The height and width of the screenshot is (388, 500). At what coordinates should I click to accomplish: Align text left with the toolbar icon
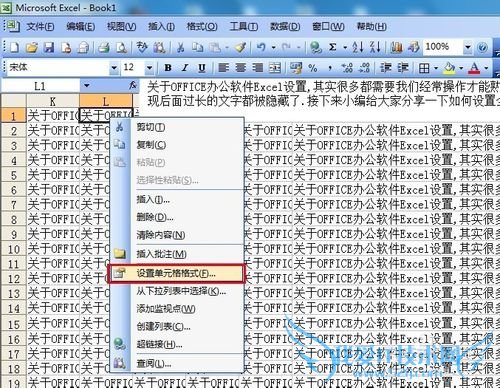pyautogui.click(x=223, y=68)
